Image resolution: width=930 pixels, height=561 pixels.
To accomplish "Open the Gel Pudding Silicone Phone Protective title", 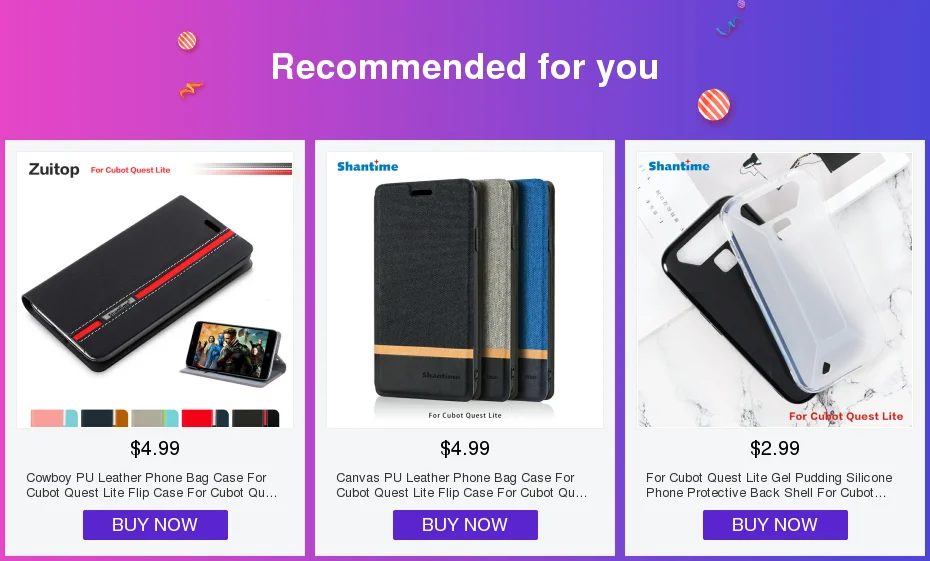I will click(769, 485).
